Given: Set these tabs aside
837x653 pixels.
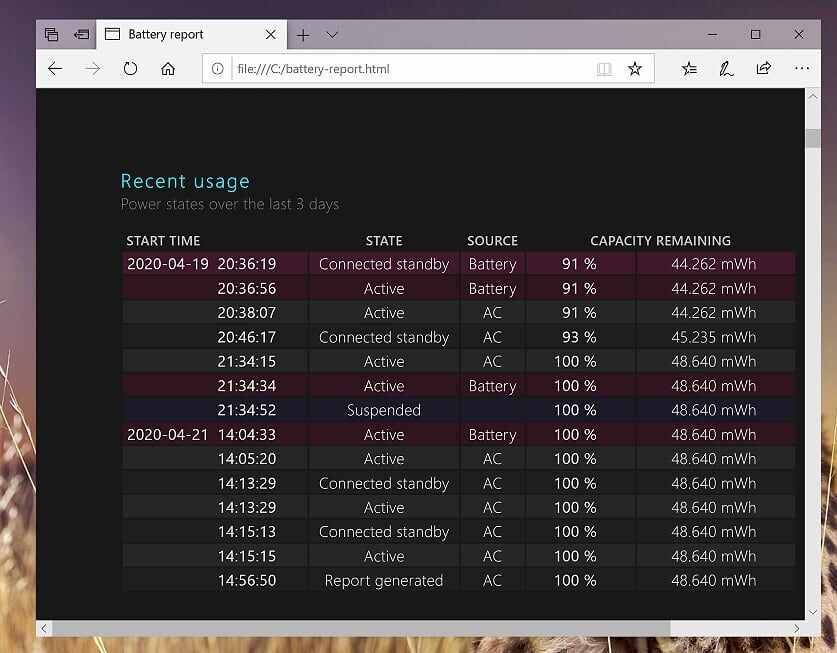Looking at the screenshot, I should tap(81, 35).
